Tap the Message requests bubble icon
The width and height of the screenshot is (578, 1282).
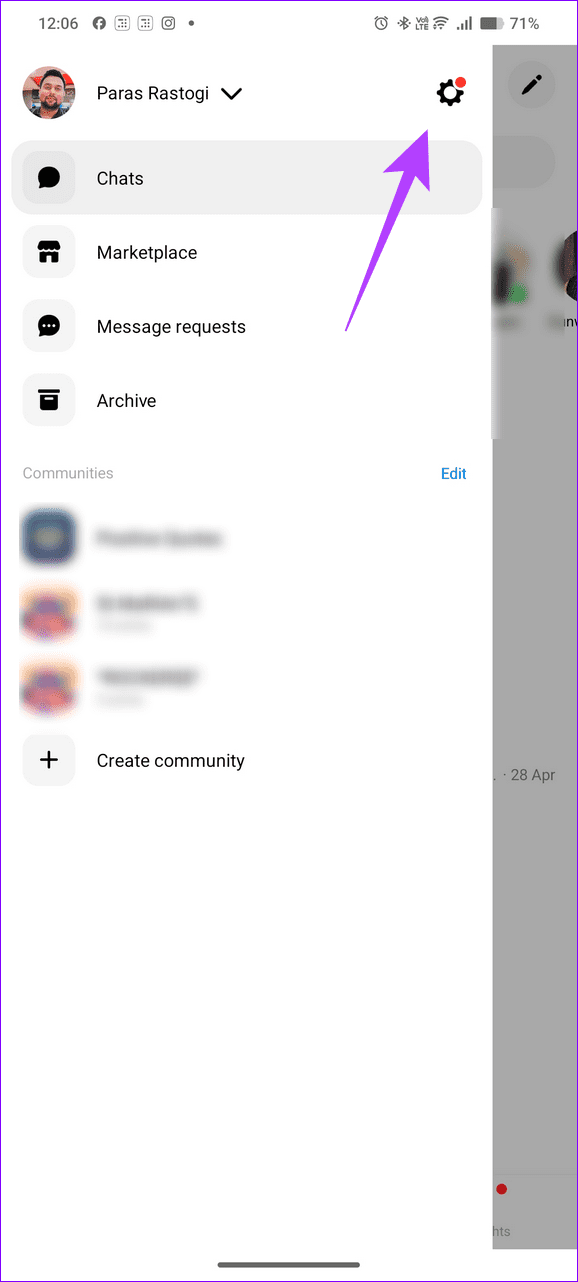(49, 326)
